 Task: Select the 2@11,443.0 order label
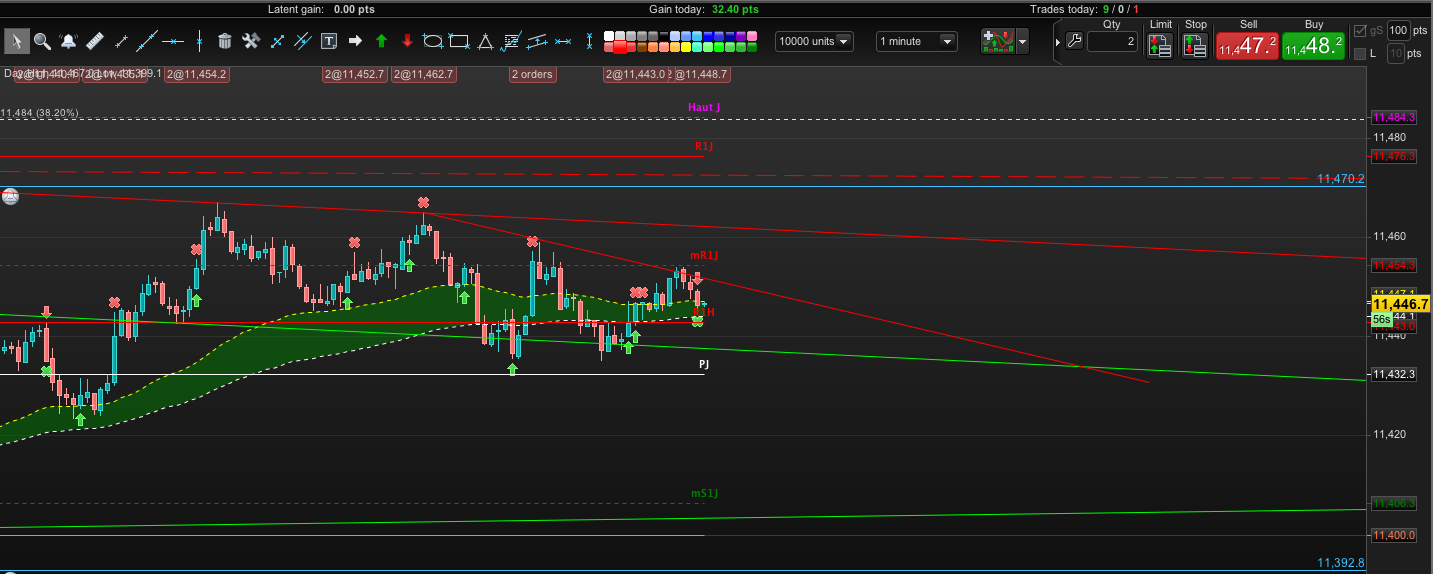636,74
